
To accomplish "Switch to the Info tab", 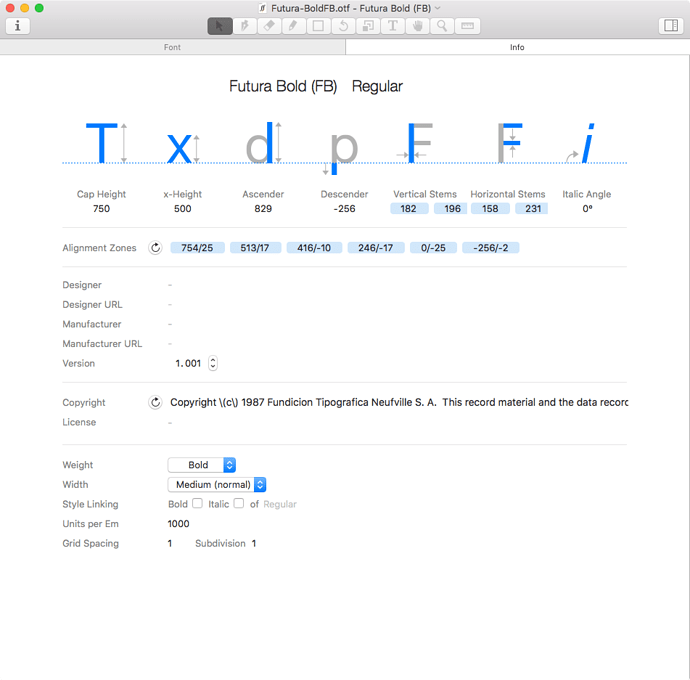I will click(518, 47).
